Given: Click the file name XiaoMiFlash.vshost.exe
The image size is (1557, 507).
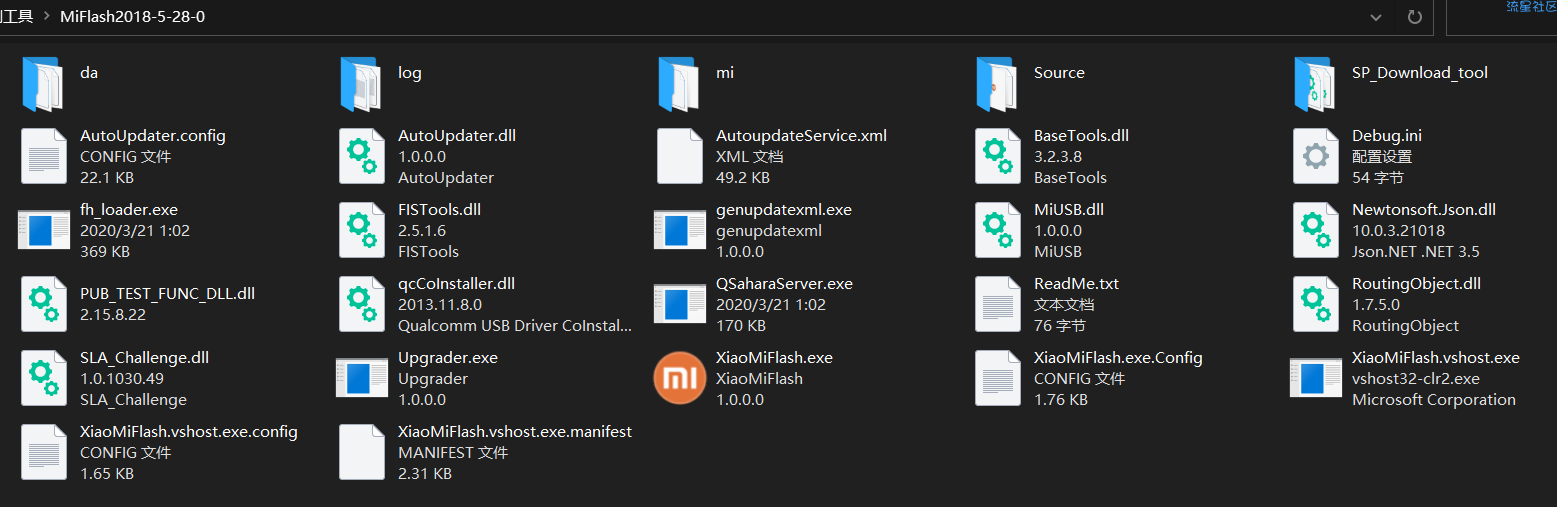Looking at the screenshot, I should pos(1436,358).
